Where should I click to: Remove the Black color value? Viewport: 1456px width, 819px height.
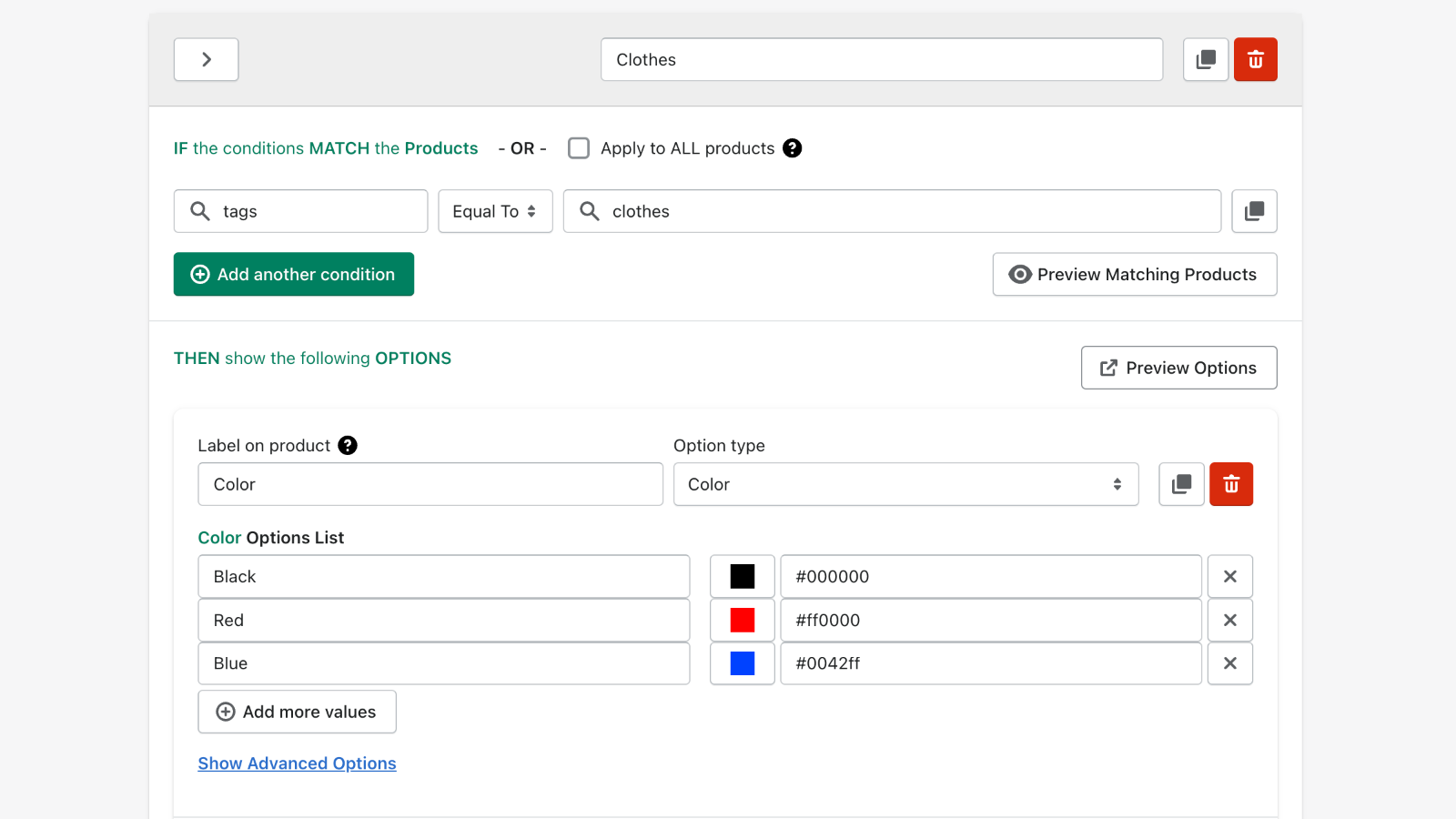[x=1229, y=576]
